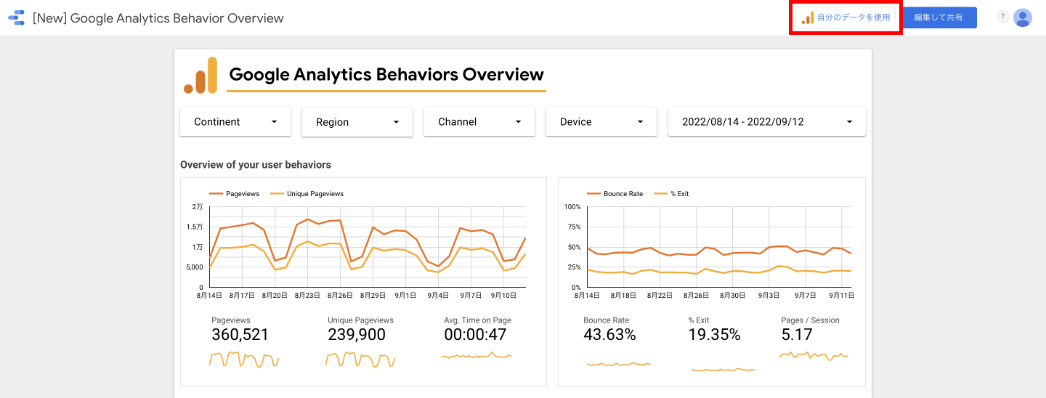1046x398 pixels.
Task: Click analytics icon in 自分のデータを使用 button
Action: point(807,18)
